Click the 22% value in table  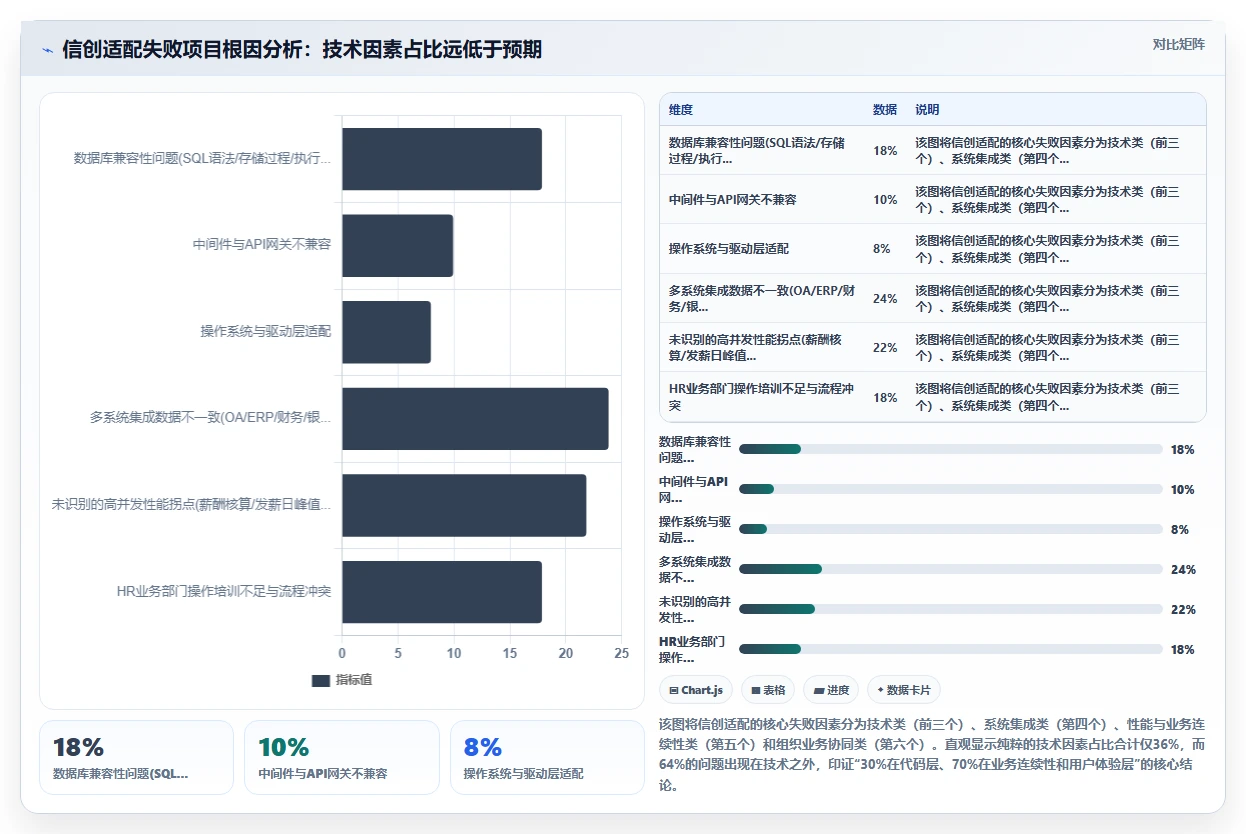point(885,347)
